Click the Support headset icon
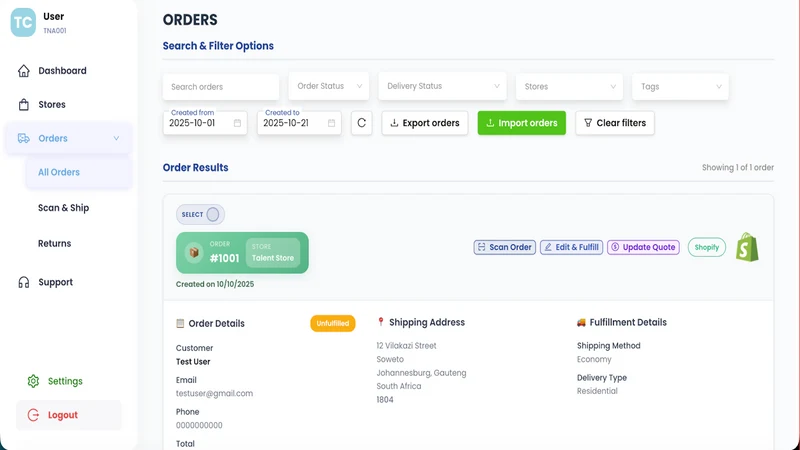800x450 pixels. point(23,282)
